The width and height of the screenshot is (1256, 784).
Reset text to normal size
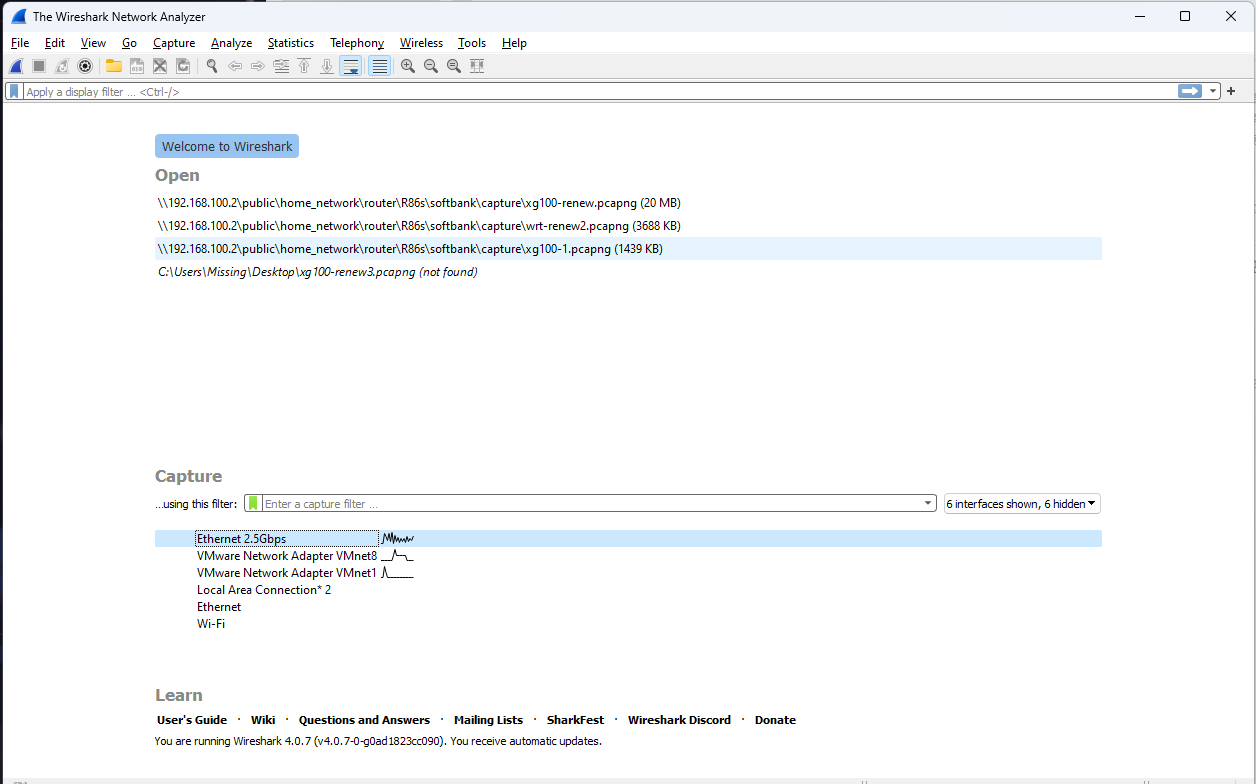click(454, 66)
